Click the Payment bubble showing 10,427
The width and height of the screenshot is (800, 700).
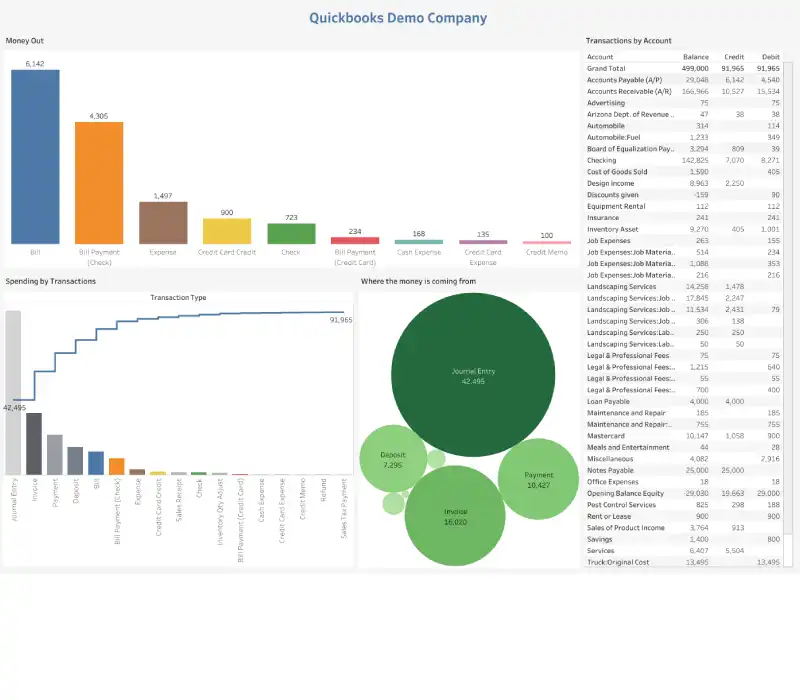click(x=539, y=479)
